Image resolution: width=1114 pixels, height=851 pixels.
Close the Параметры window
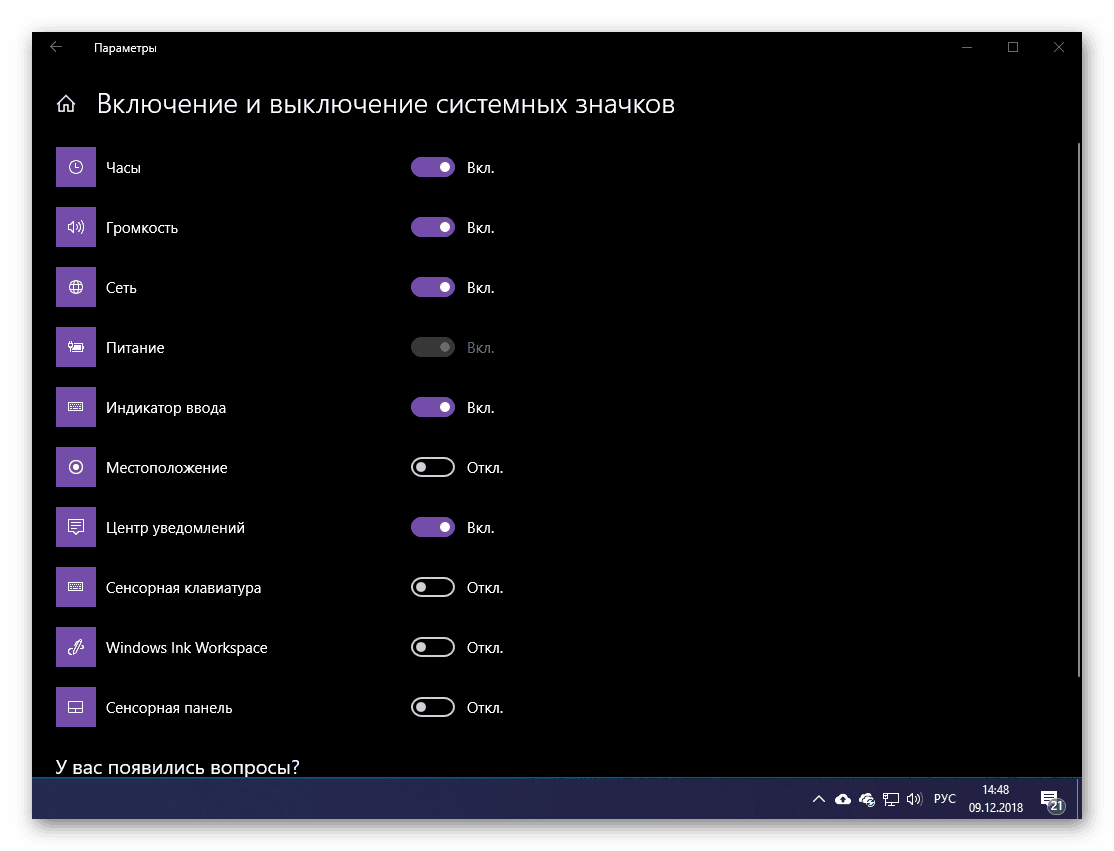(x=1059, y=47)
